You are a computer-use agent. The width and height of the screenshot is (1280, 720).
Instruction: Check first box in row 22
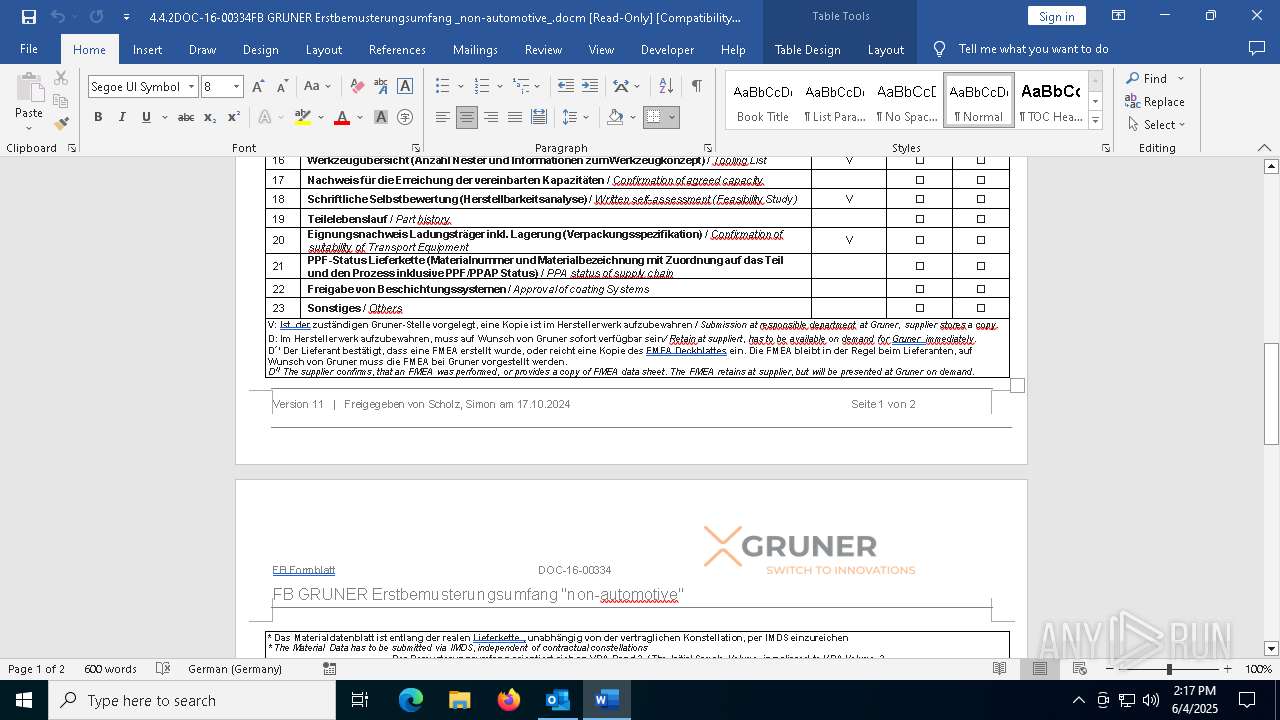click(x=920, y=289)
